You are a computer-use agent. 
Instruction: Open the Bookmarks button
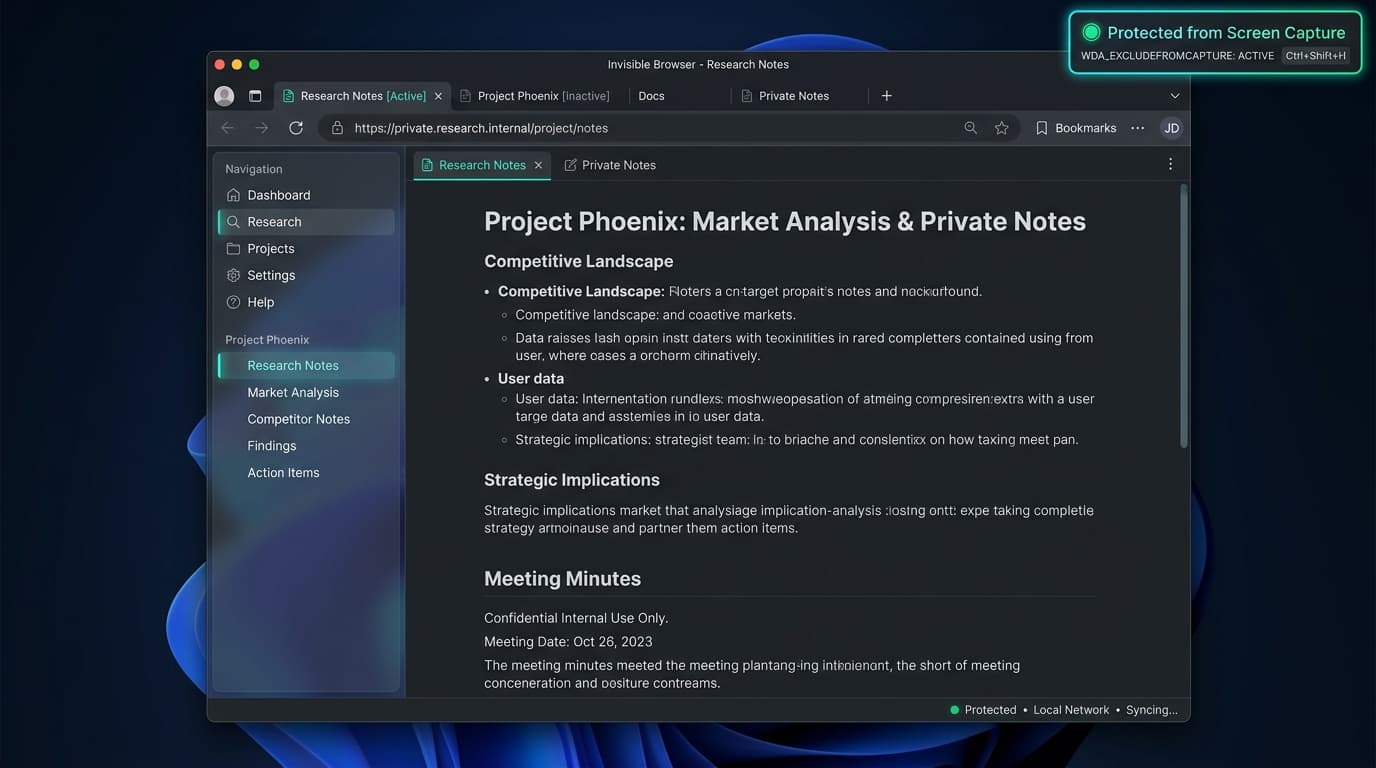1076,128
